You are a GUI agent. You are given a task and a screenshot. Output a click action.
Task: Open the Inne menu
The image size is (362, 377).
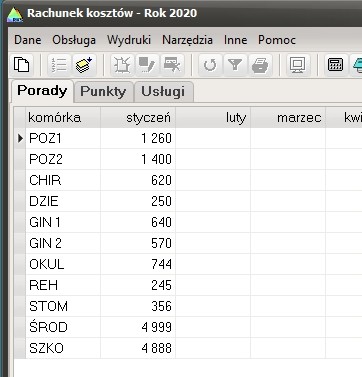click(236, 40)
